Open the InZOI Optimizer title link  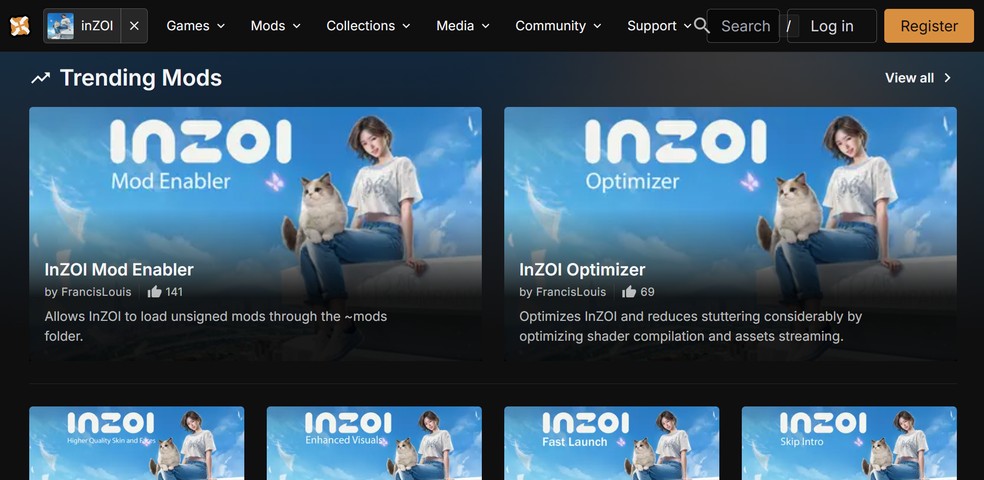(x=582, y=270)
